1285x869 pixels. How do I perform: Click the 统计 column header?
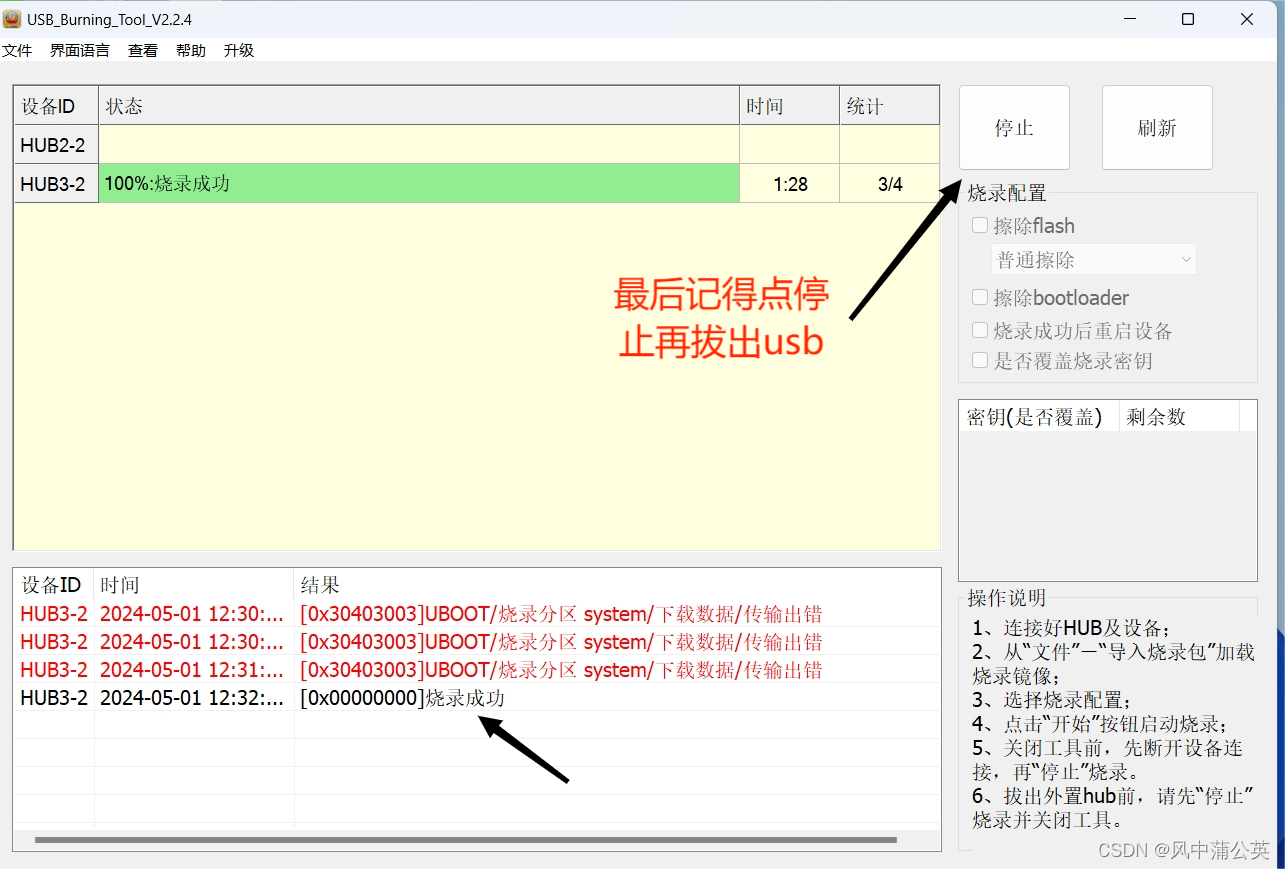tap(890, 106)
